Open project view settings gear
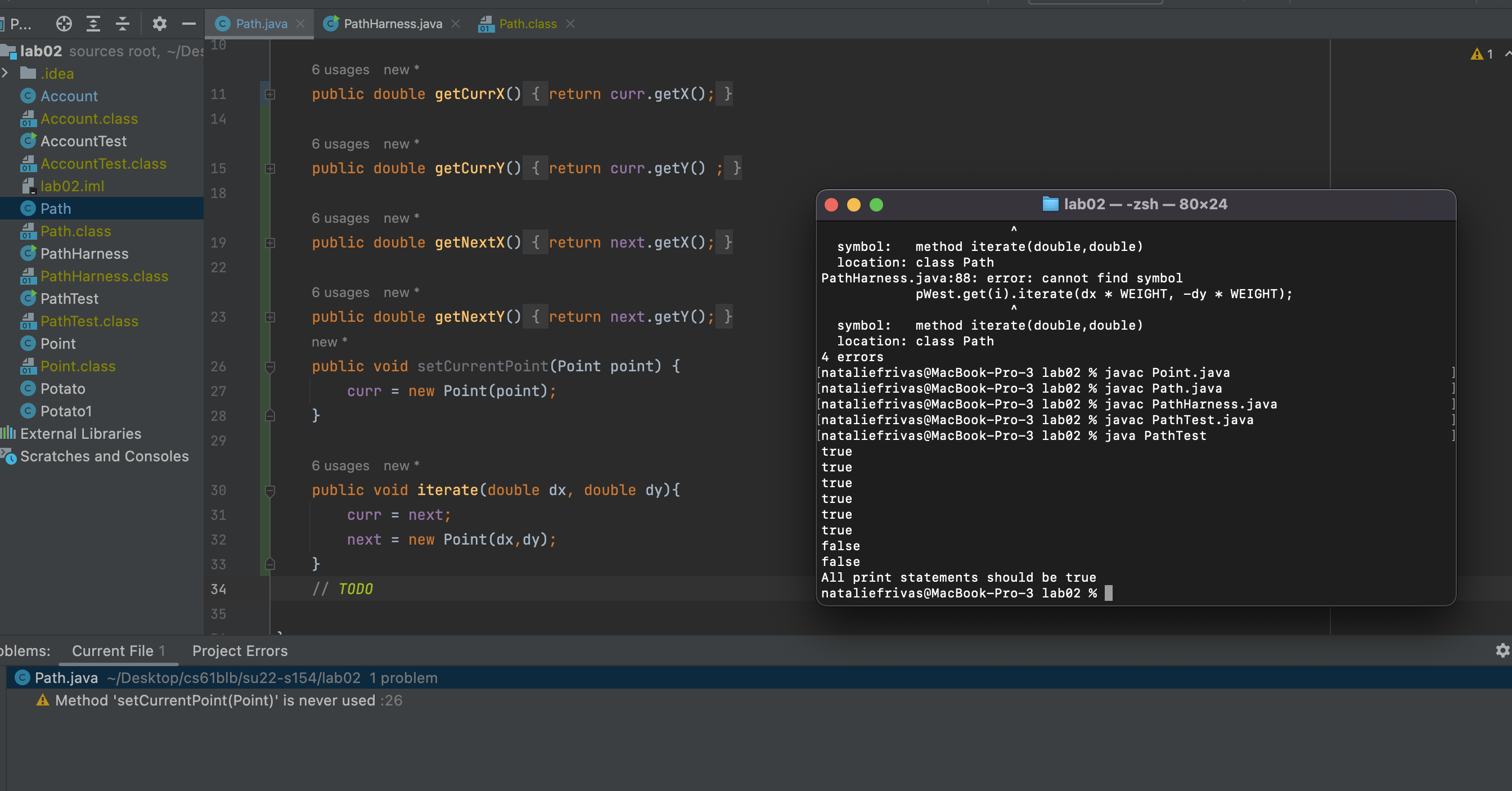 pyautogui.click(x=160, y=24)
